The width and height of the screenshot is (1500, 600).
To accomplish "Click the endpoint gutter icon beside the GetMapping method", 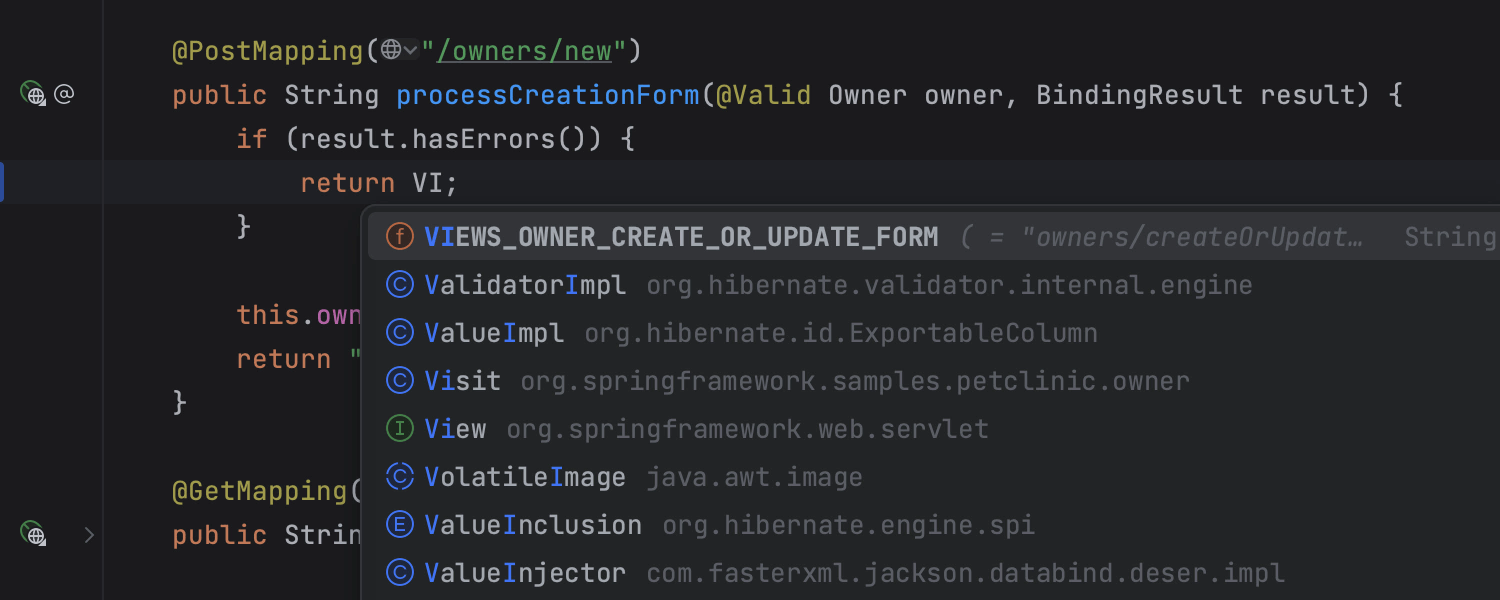I will click(34, 535).
